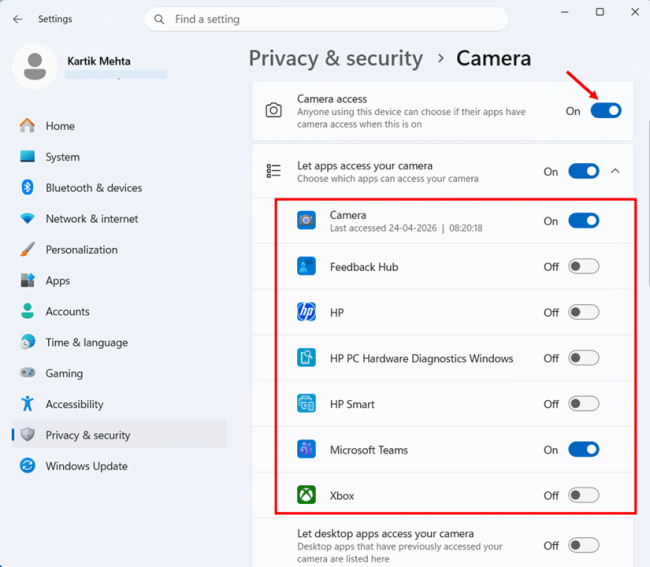Click the Windows Update sync icon
The width and height of the screenshot is (650, 567).
(x=27, y=465)
